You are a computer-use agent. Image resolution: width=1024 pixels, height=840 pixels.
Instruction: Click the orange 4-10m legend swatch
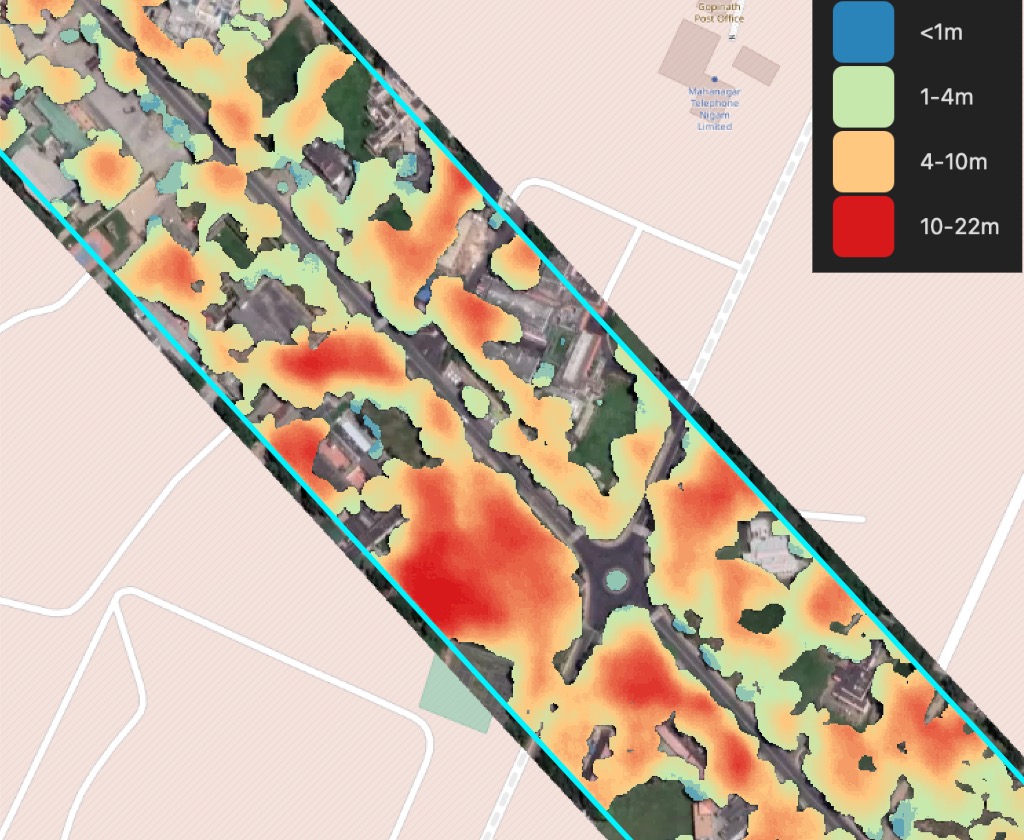click(863, 161)
